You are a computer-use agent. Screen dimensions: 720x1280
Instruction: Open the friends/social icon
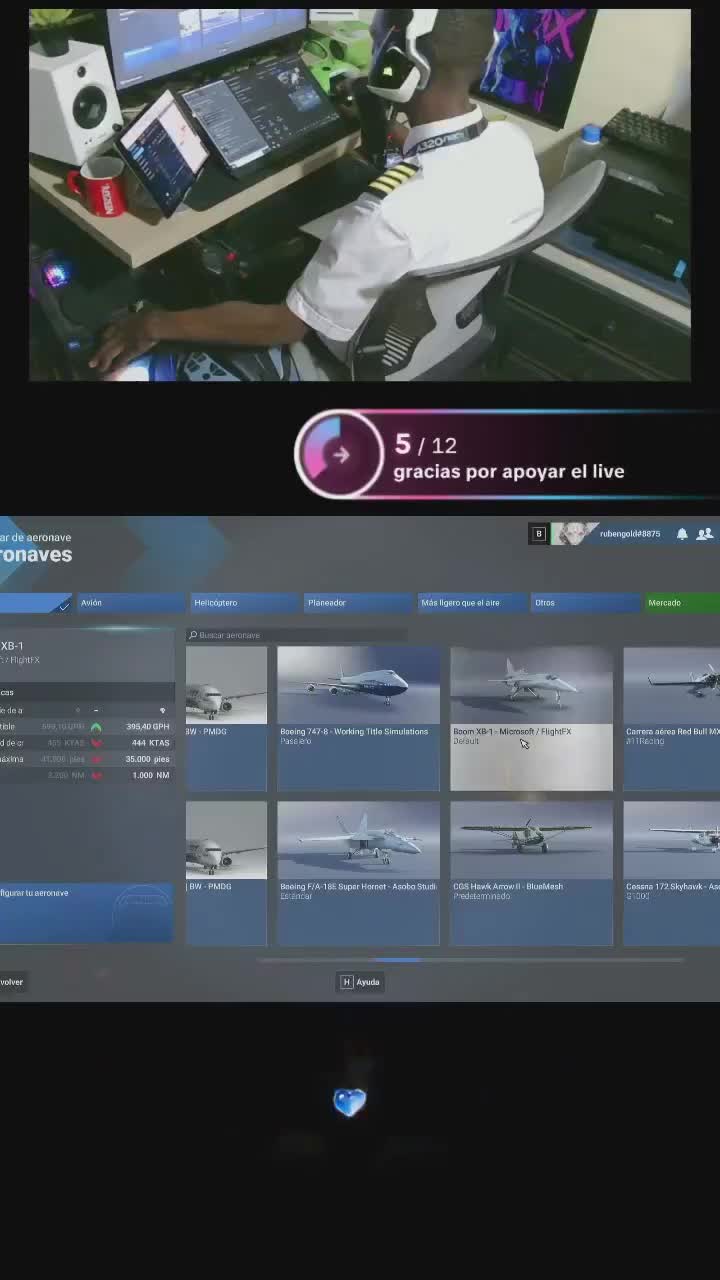(704, 534)
